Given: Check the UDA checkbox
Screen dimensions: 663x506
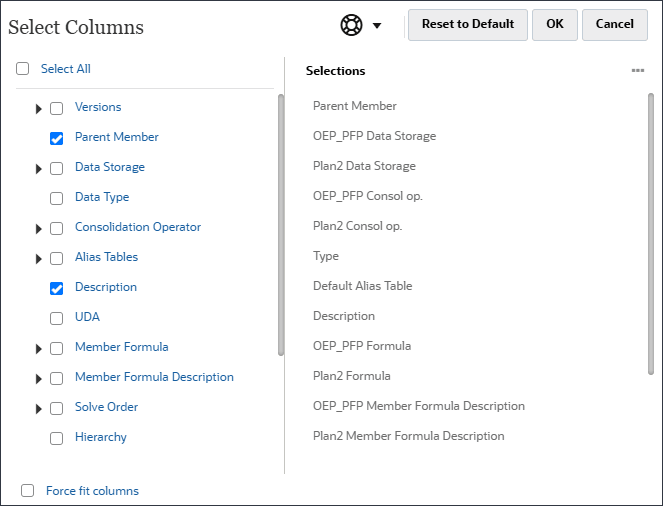Looking at the screenshot, I should click(x=57, y=318).
